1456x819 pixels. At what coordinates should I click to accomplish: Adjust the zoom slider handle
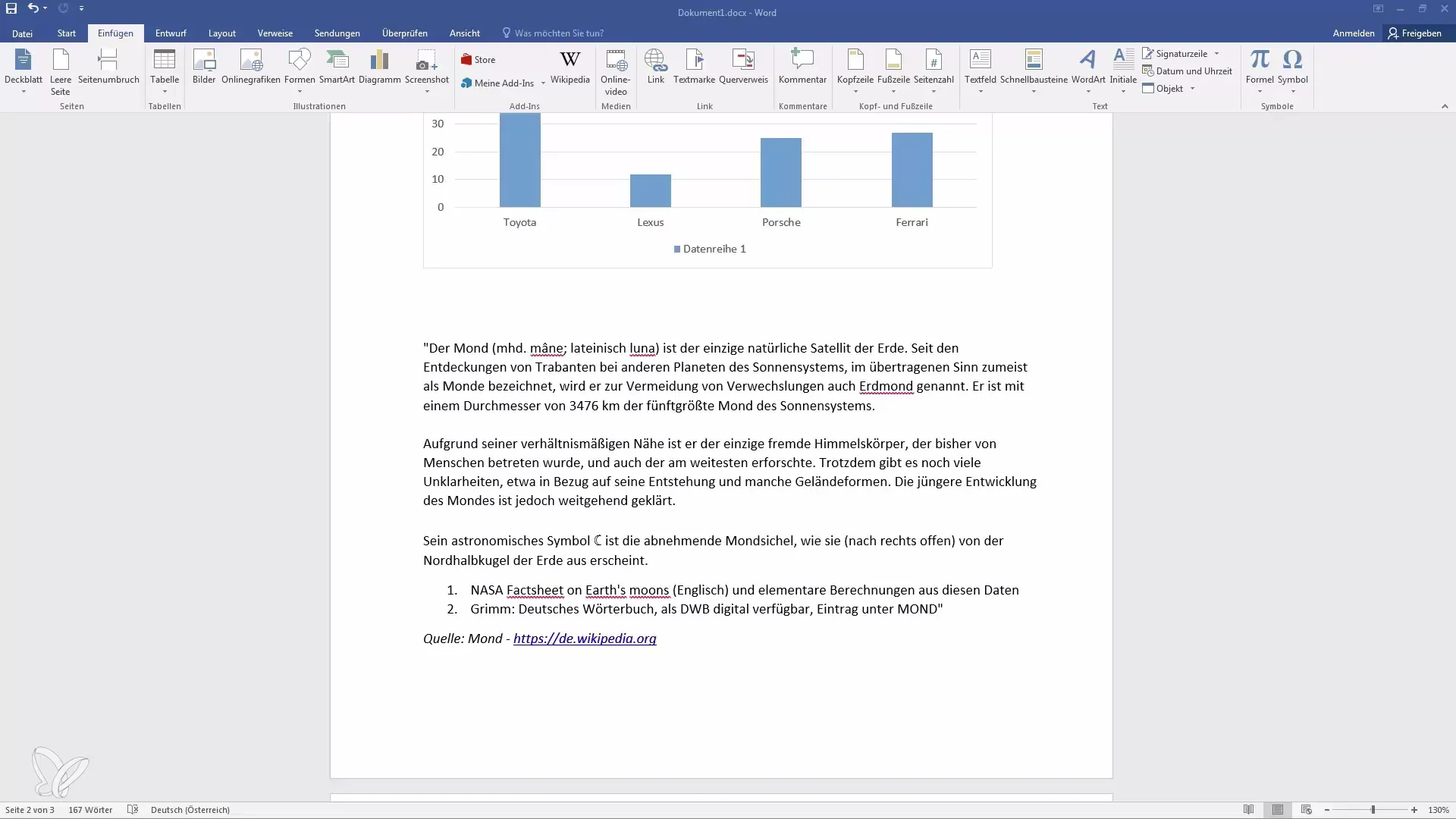click(x=1373, y=810)
